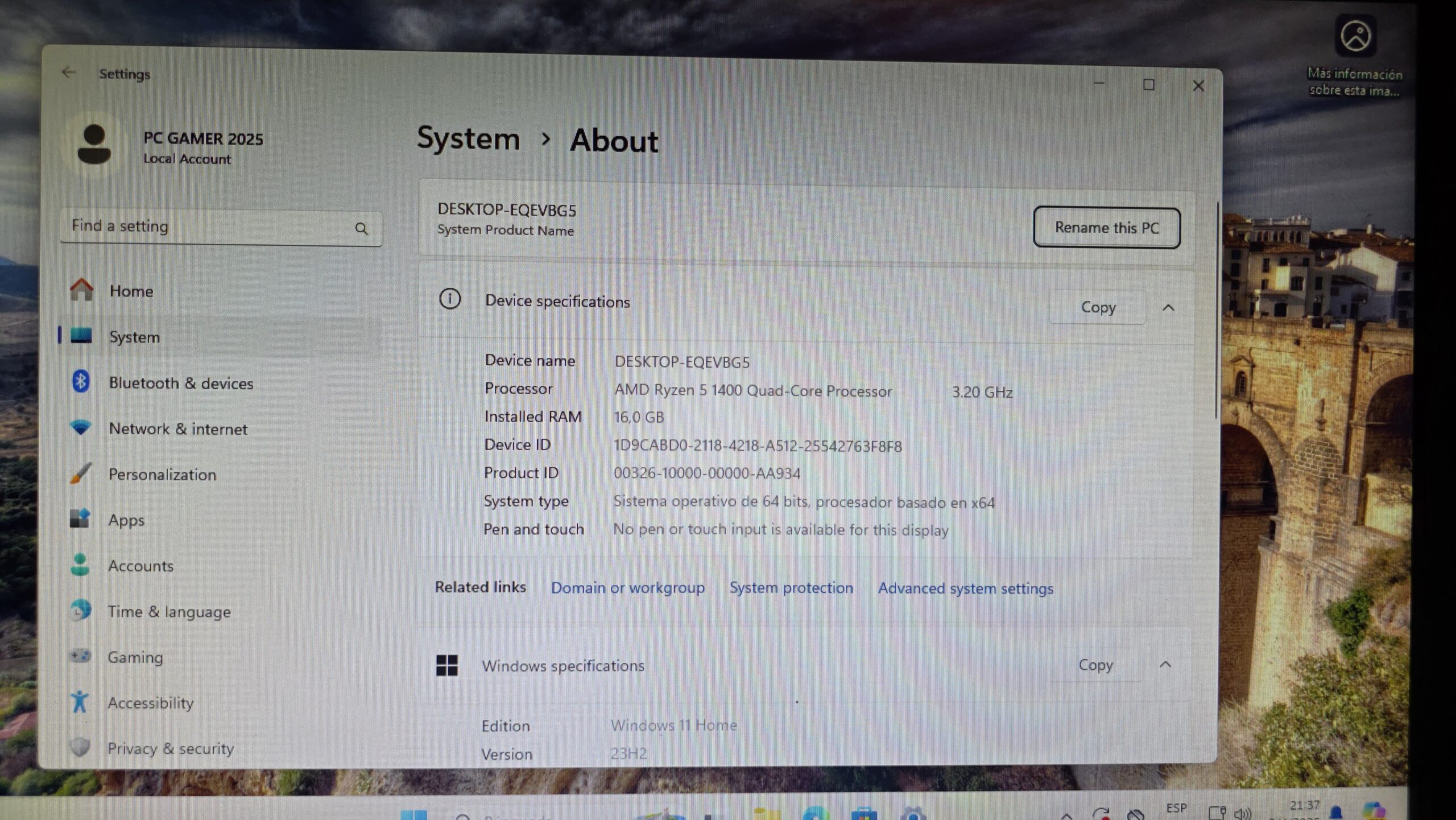Image resolution: width=1456 pixels, height=820 pixels.
Task: Copy the device specifications
Action: pyautogui.click(x=1097, y=307)
